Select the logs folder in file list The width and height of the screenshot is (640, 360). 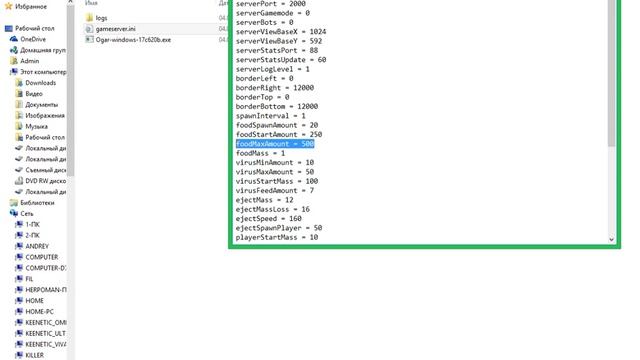coord(96,18)
